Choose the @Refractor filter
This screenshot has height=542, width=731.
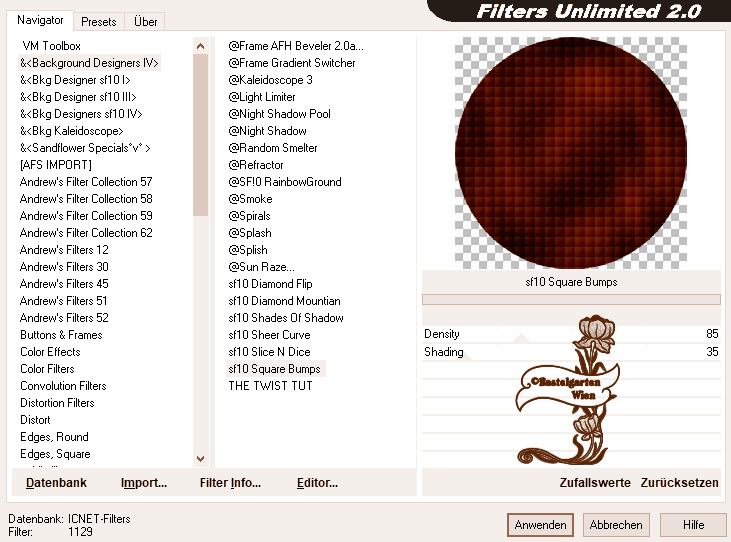pos(255,165)
